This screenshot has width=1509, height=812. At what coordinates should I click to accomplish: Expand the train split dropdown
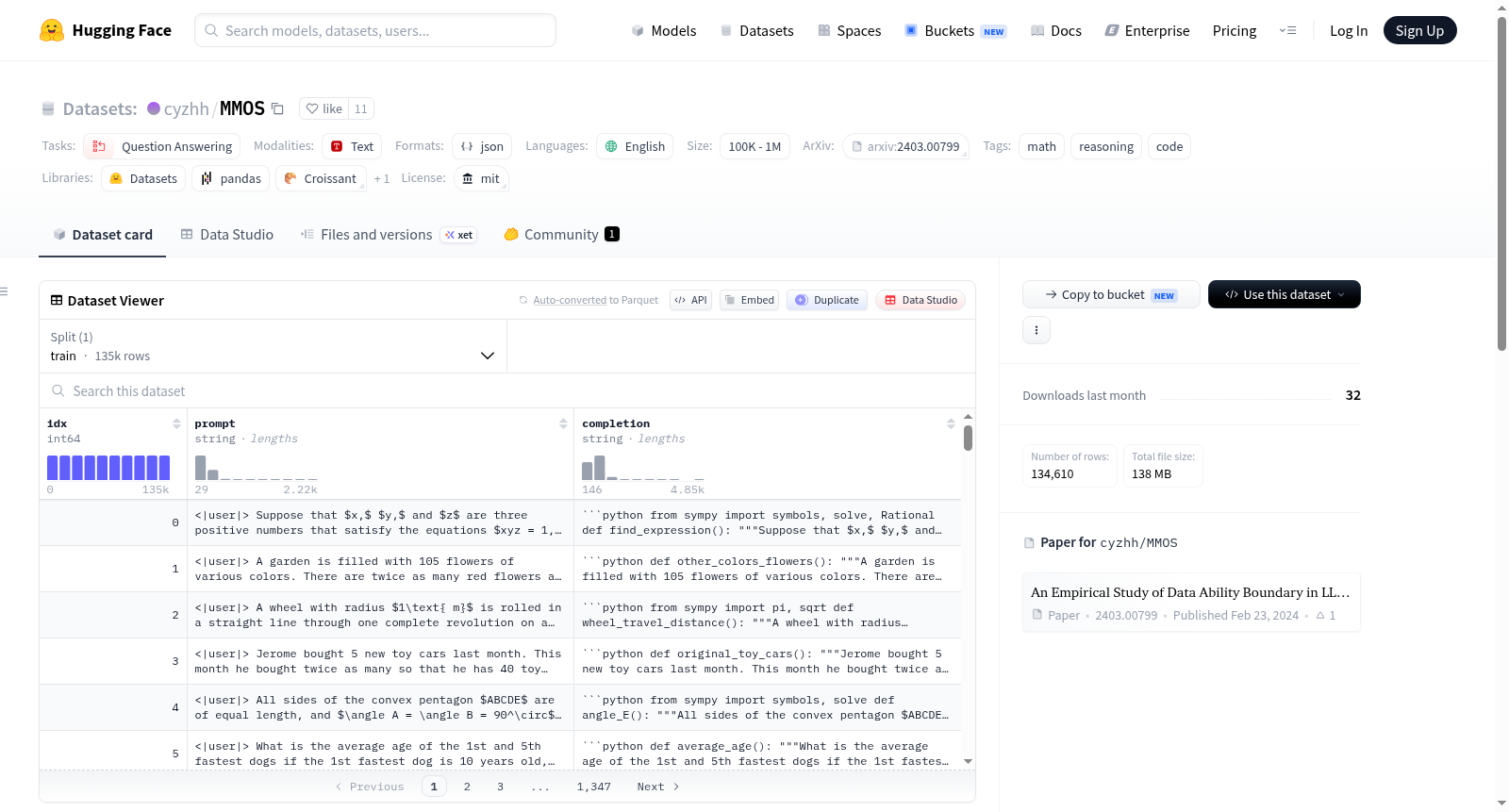pos(274,346)
